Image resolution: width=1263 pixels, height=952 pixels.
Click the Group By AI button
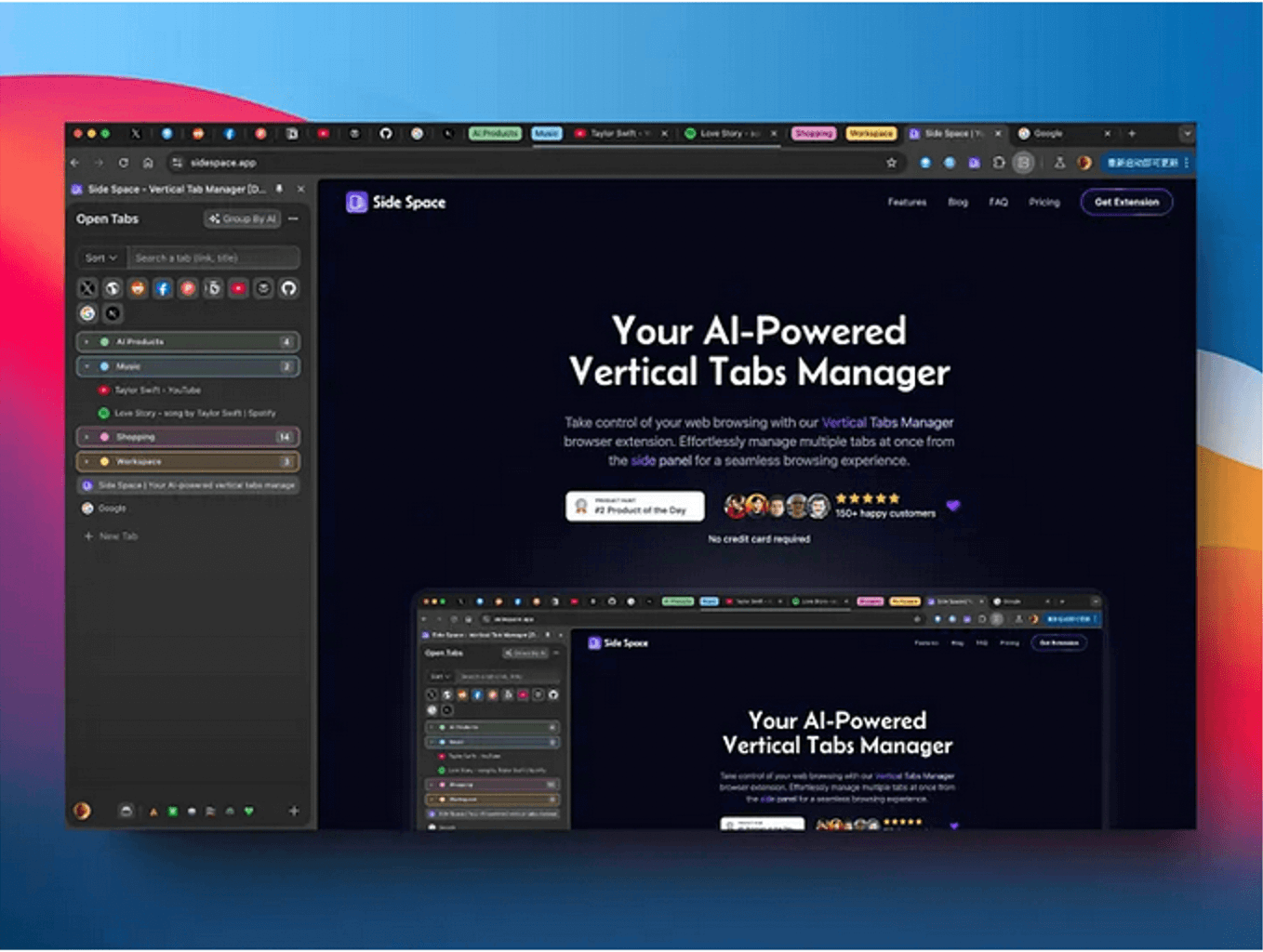[x=243, y=219]
